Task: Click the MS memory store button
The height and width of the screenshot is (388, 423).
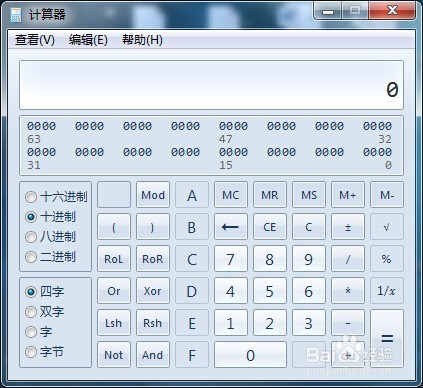Action: click(309, 195)
